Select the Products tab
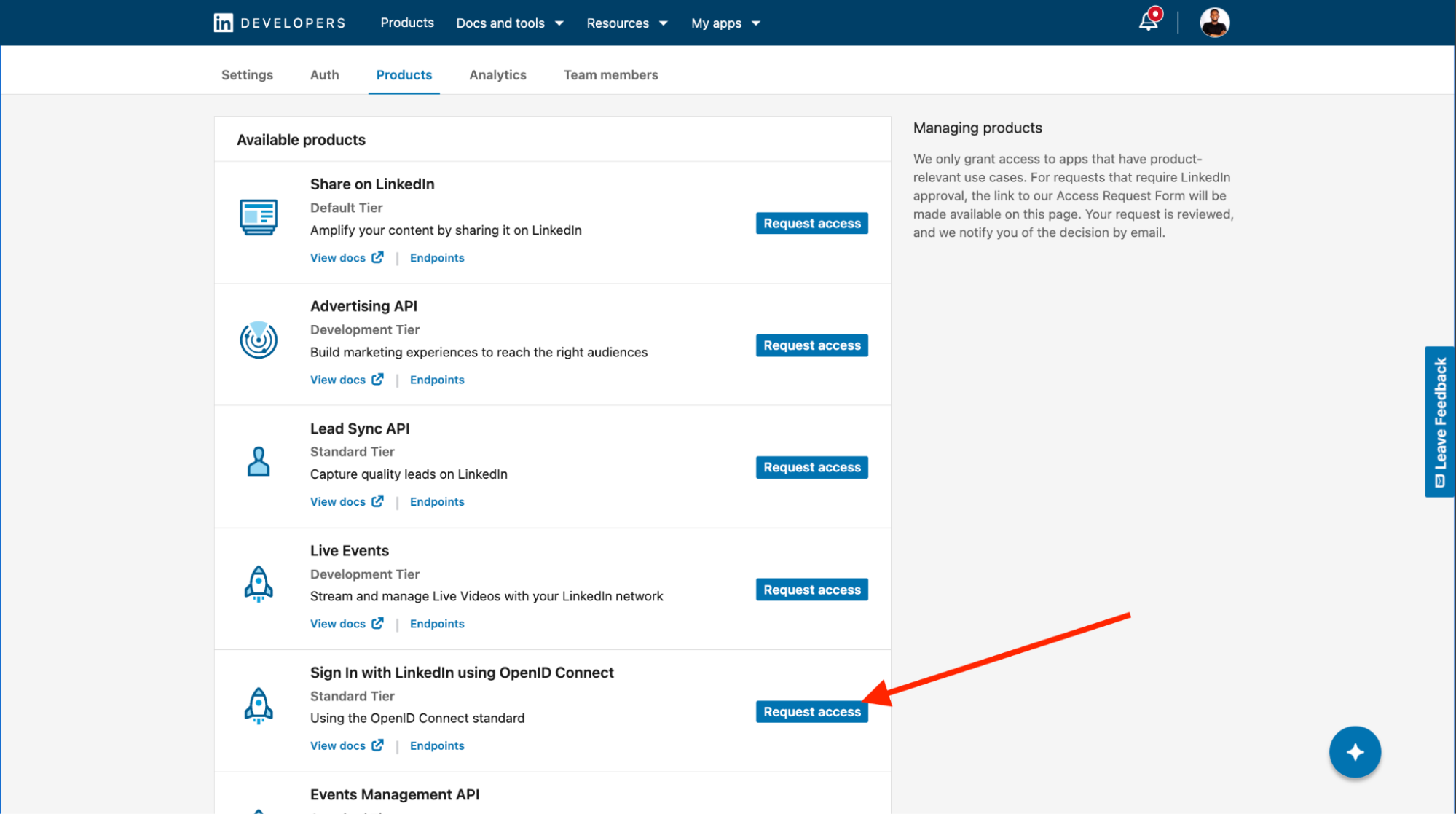This screenshot has width=1456, height=814. pyautogui.click(x=404, y=75)
